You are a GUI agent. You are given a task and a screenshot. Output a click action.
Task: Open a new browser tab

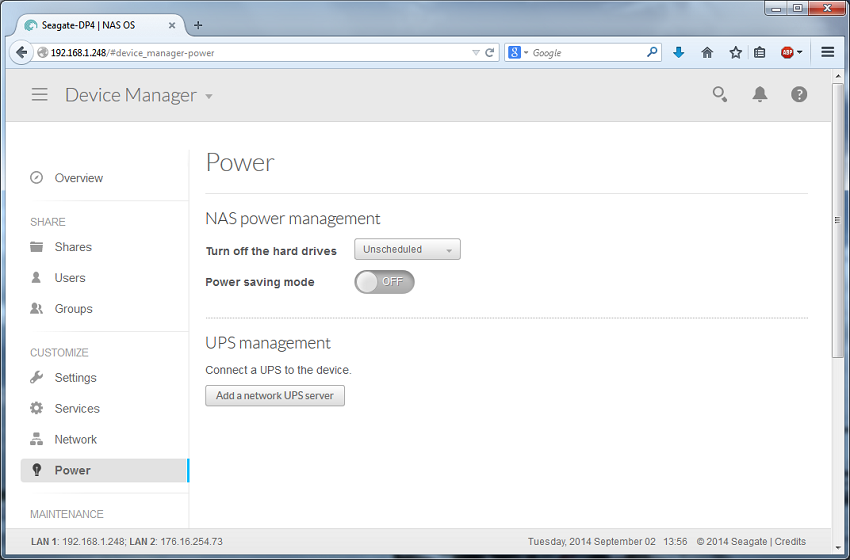pyautogui.click(x=198, y=25)
